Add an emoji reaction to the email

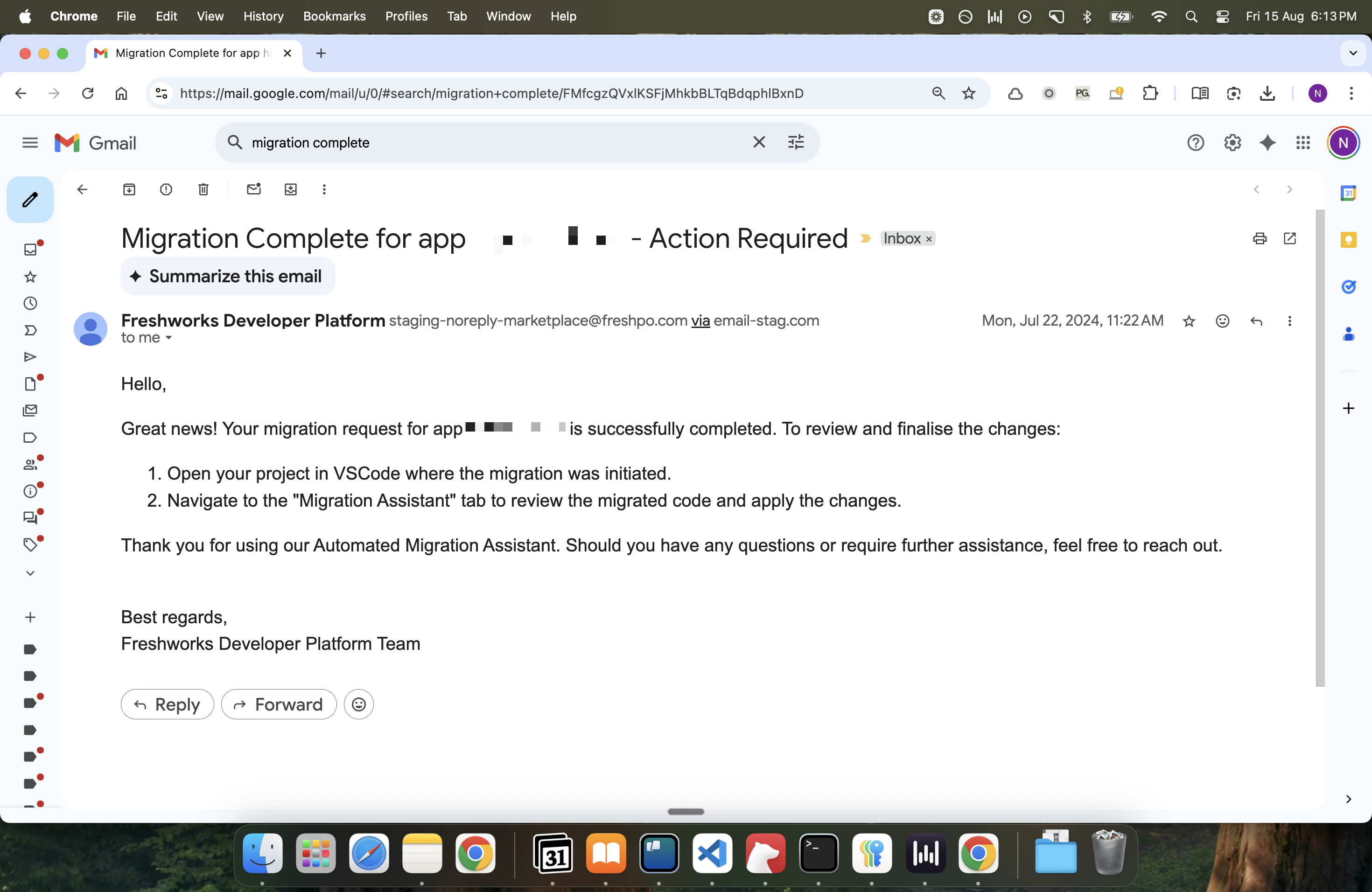click(1222, 321)
